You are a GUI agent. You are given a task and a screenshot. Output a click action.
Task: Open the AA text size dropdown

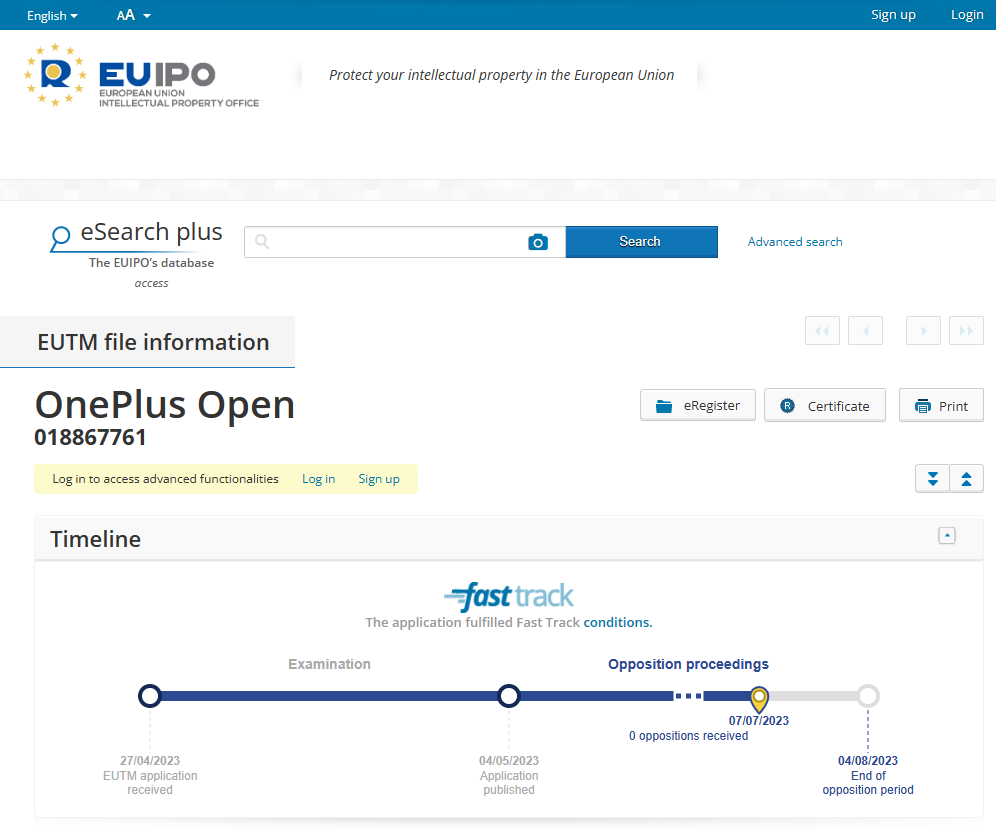(x=133, y=15)
